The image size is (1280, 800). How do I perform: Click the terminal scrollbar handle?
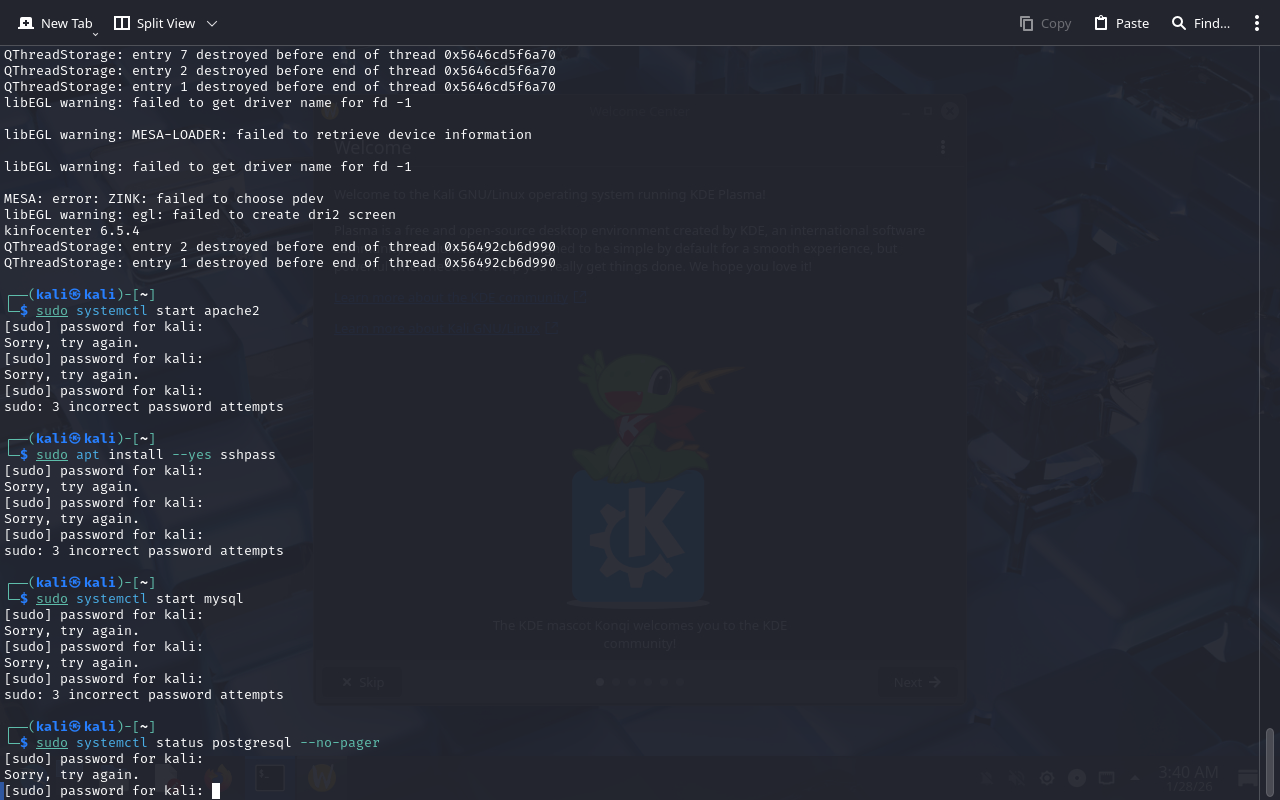1270,762
